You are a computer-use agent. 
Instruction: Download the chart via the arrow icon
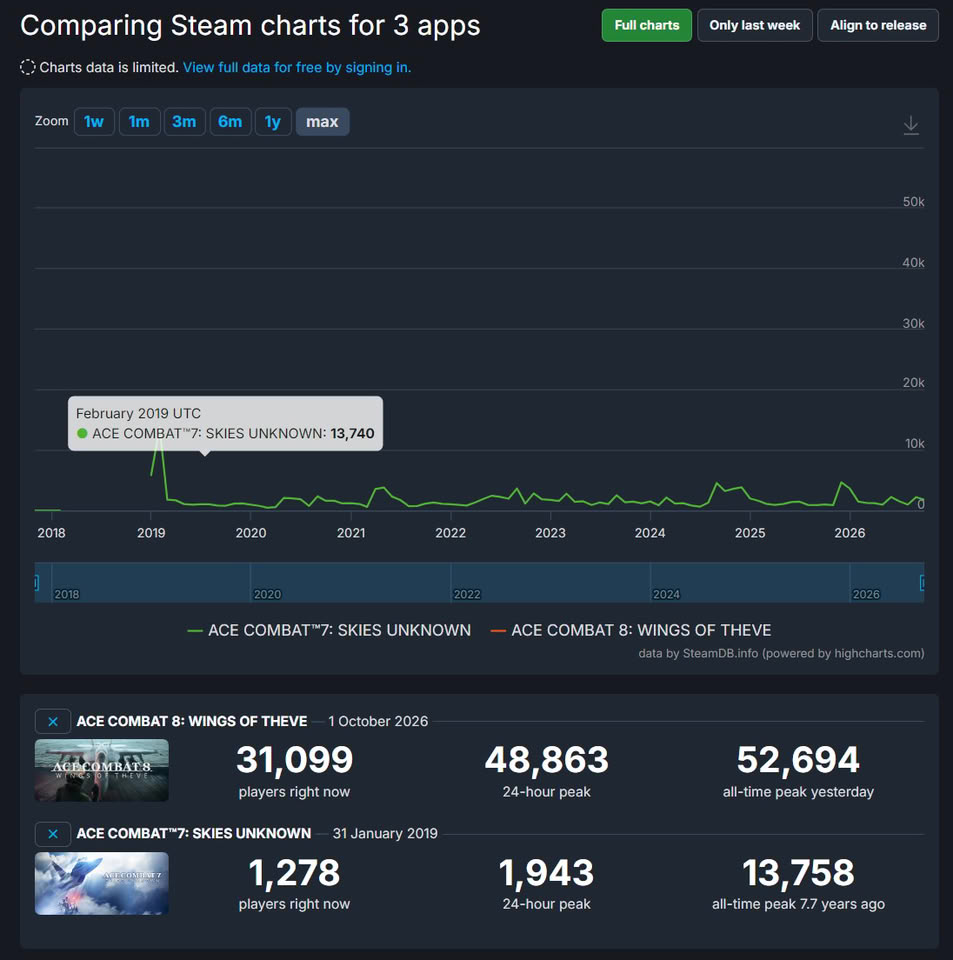pyautogui.click(x=911, y=125)
